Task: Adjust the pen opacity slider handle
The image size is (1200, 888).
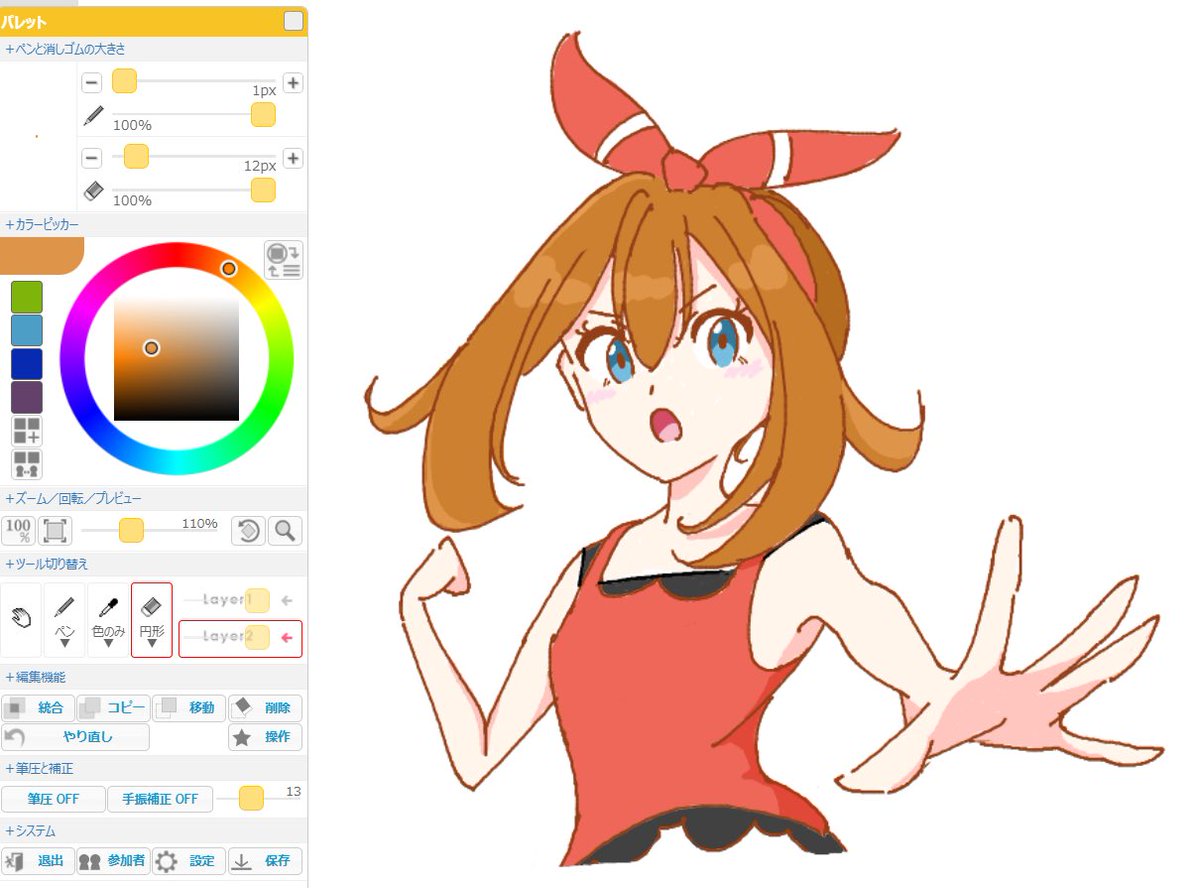Action: [263, 115]
